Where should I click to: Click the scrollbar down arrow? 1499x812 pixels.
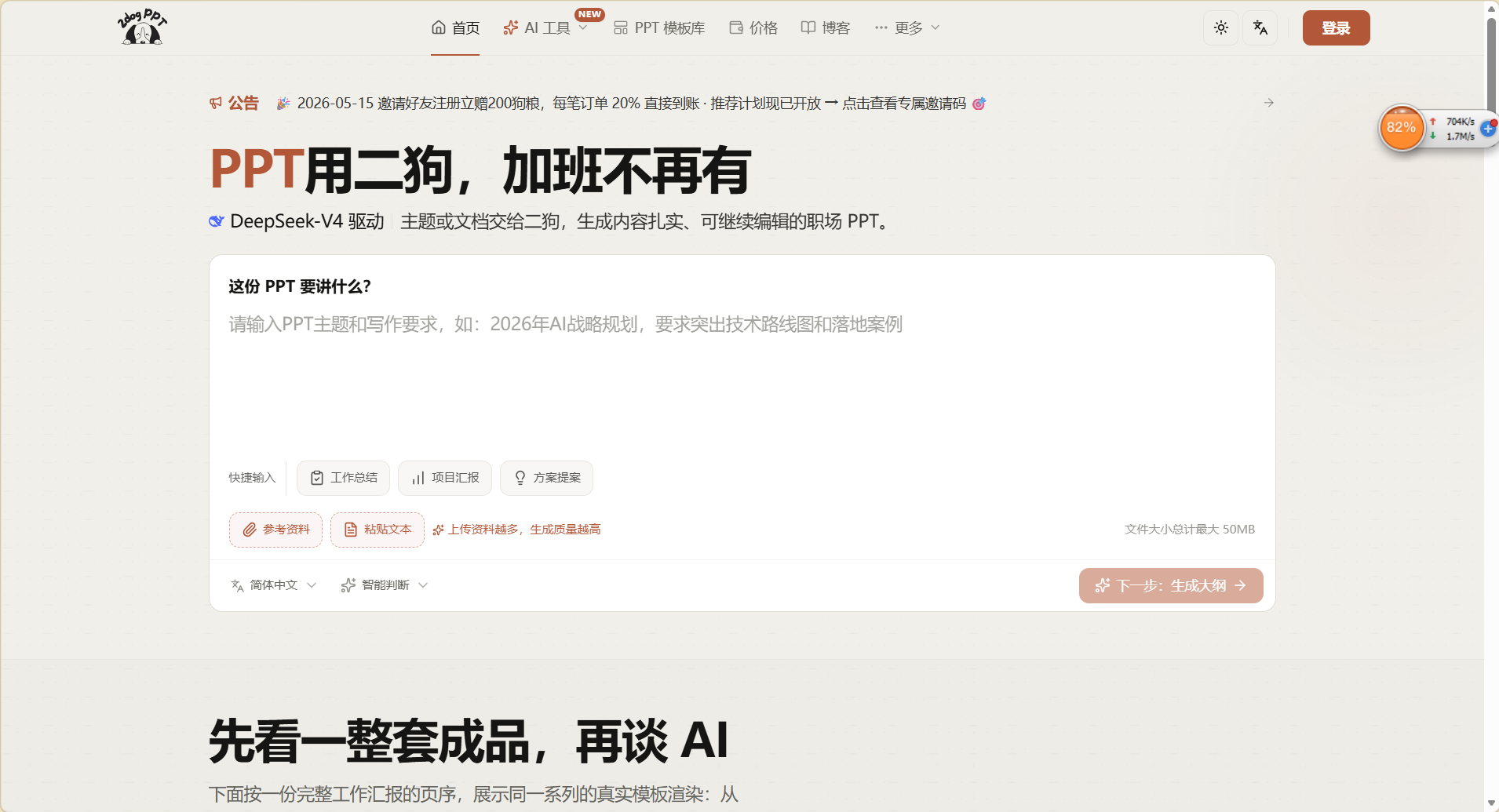point(1491,803)
